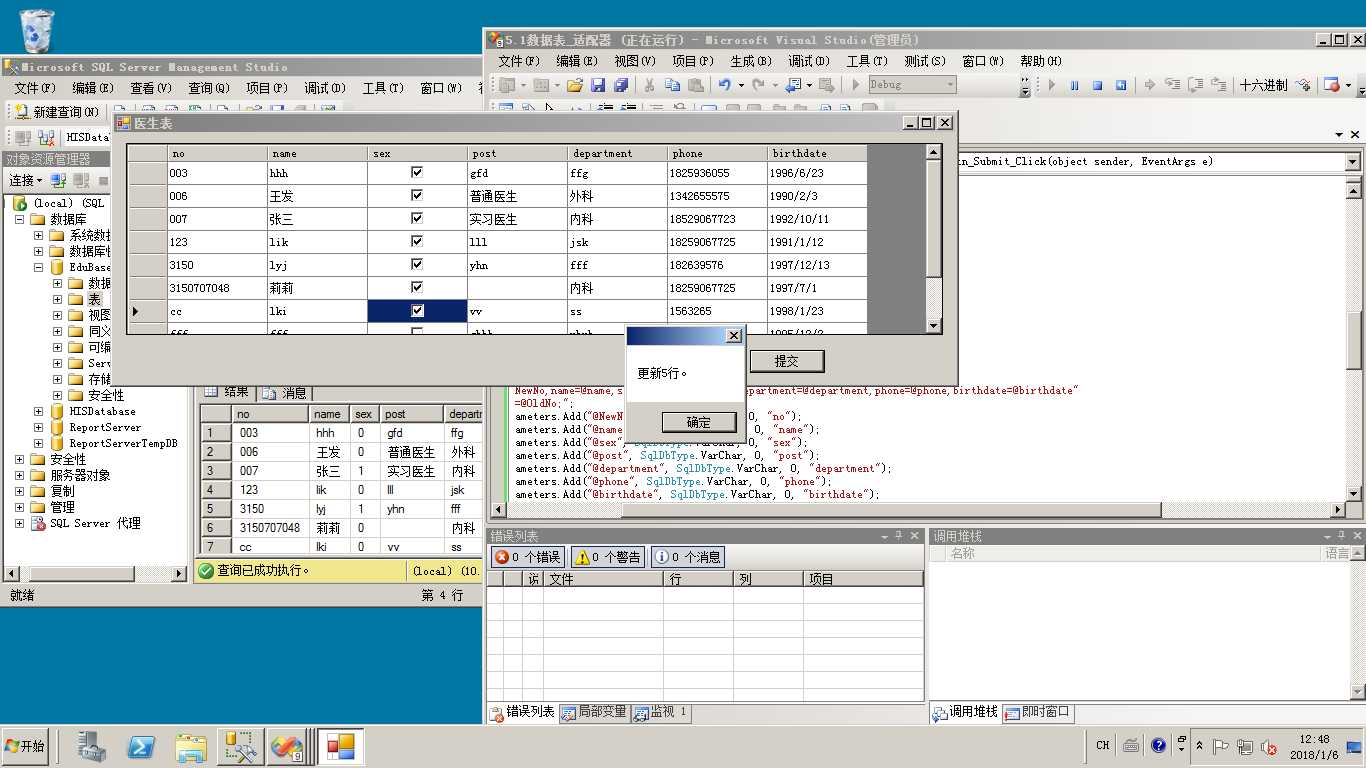Screen dimensions: 1366x768
Task: Click the 确定 button in the message box
Action: click(x=699, y=422)
